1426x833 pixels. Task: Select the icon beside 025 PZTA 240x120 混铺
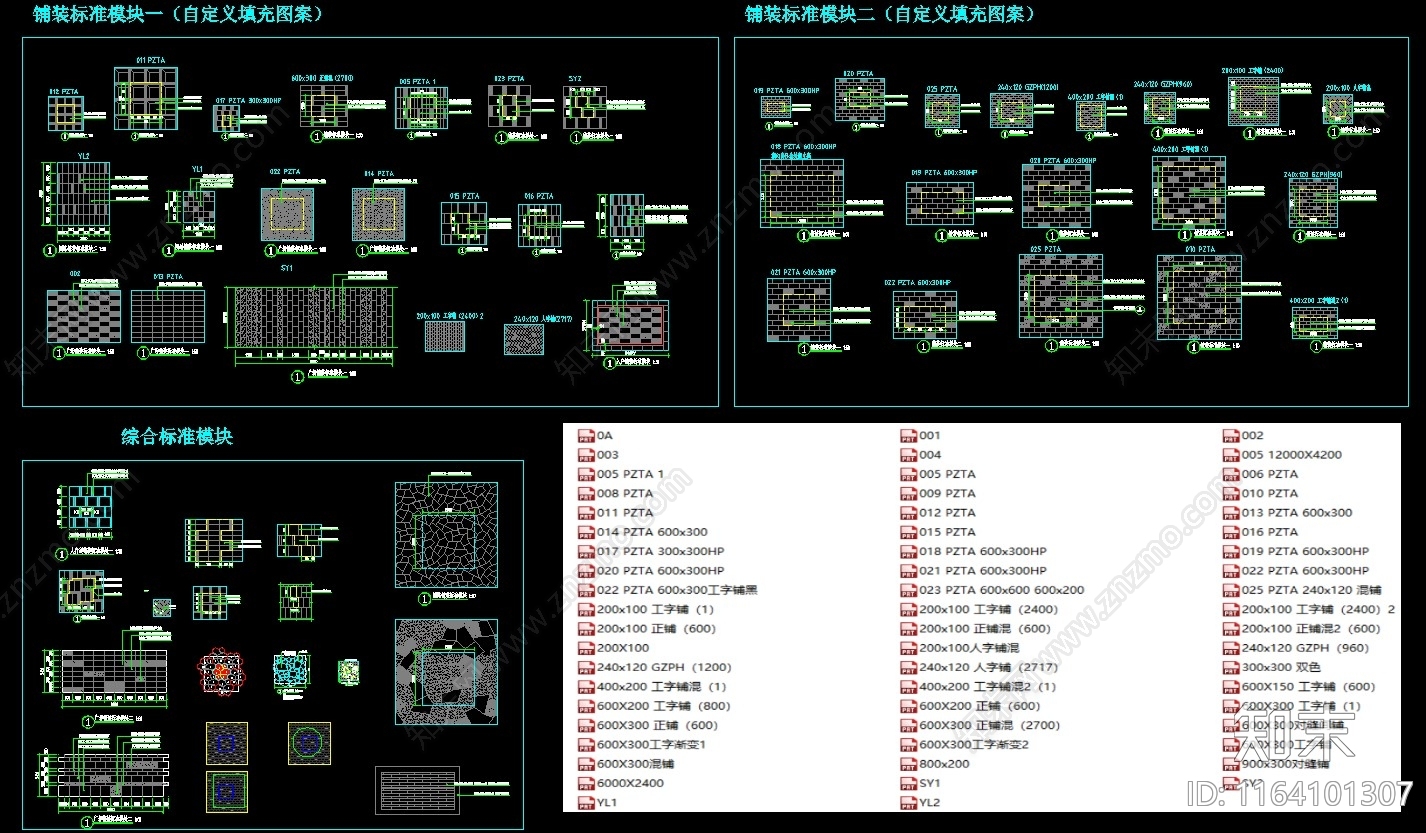click(x=1230, y=590)
